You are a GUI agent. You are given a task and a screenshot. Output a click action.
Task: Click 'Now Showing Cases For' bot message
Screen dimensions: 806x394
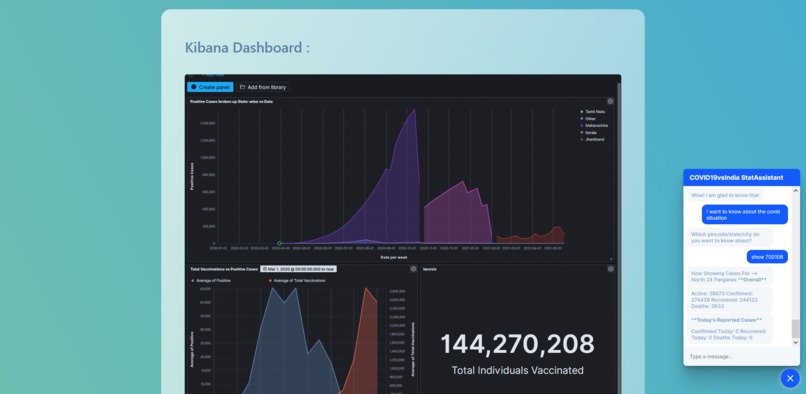tap(729, 276)
